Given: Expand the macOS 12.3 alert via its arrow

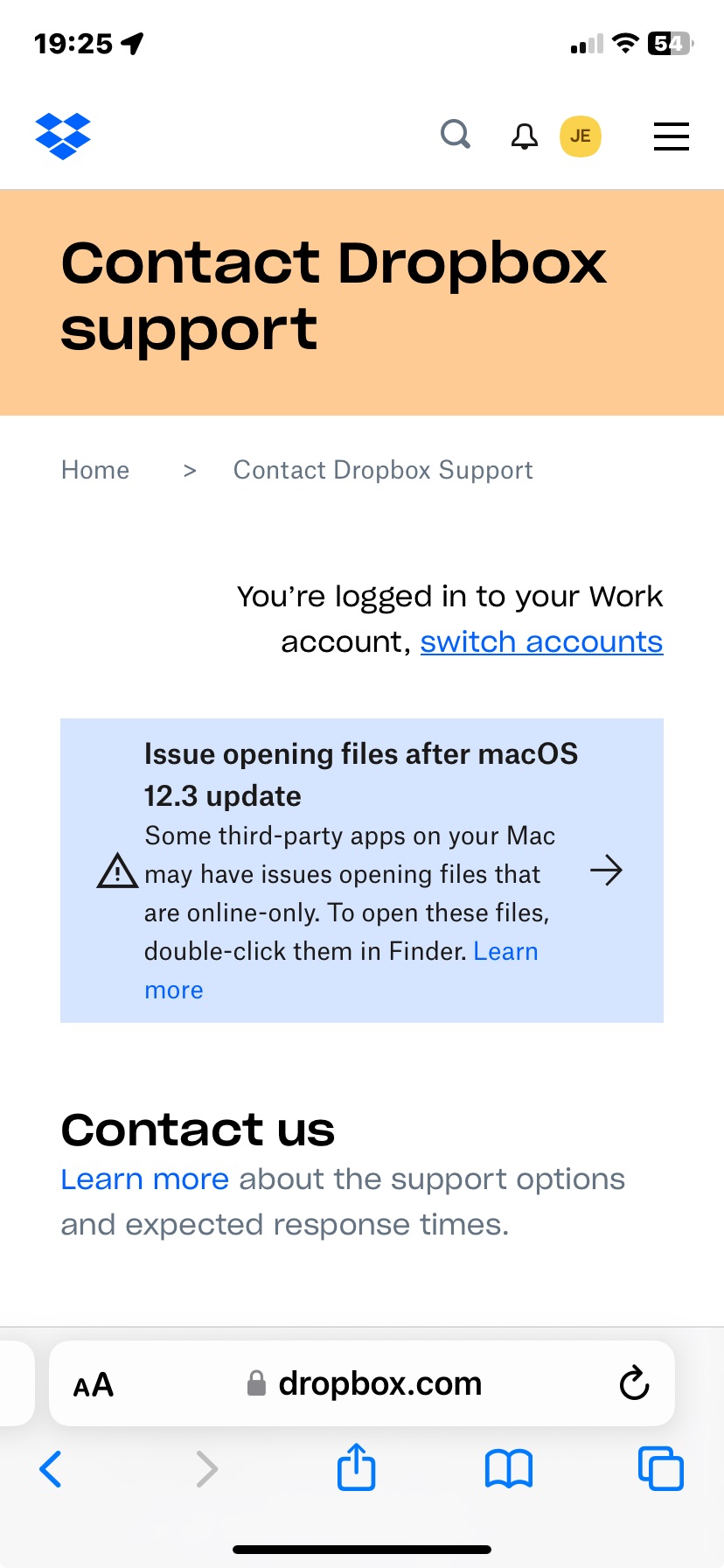Looking at the screenshot, I should coord(606,871).
